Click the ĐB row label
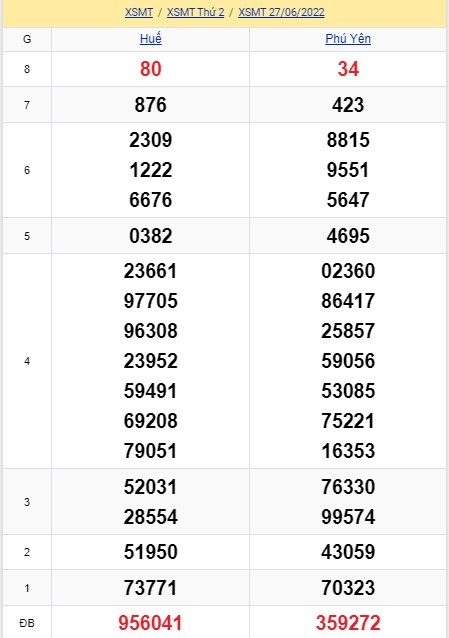449x638 pixels. click(27, 623)
